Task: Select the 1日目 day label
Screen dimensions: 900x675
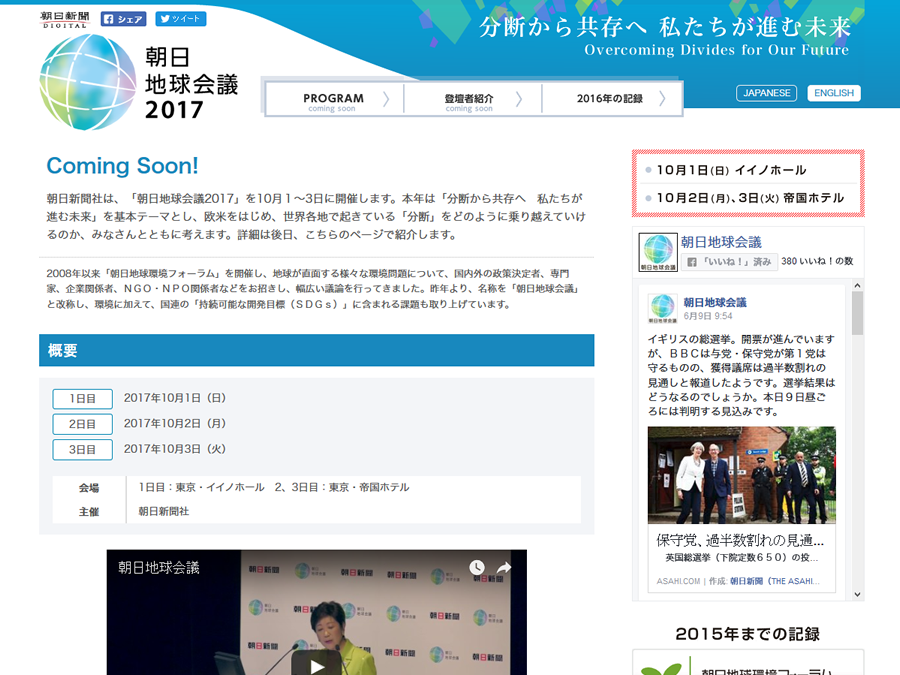Action: 82,399
